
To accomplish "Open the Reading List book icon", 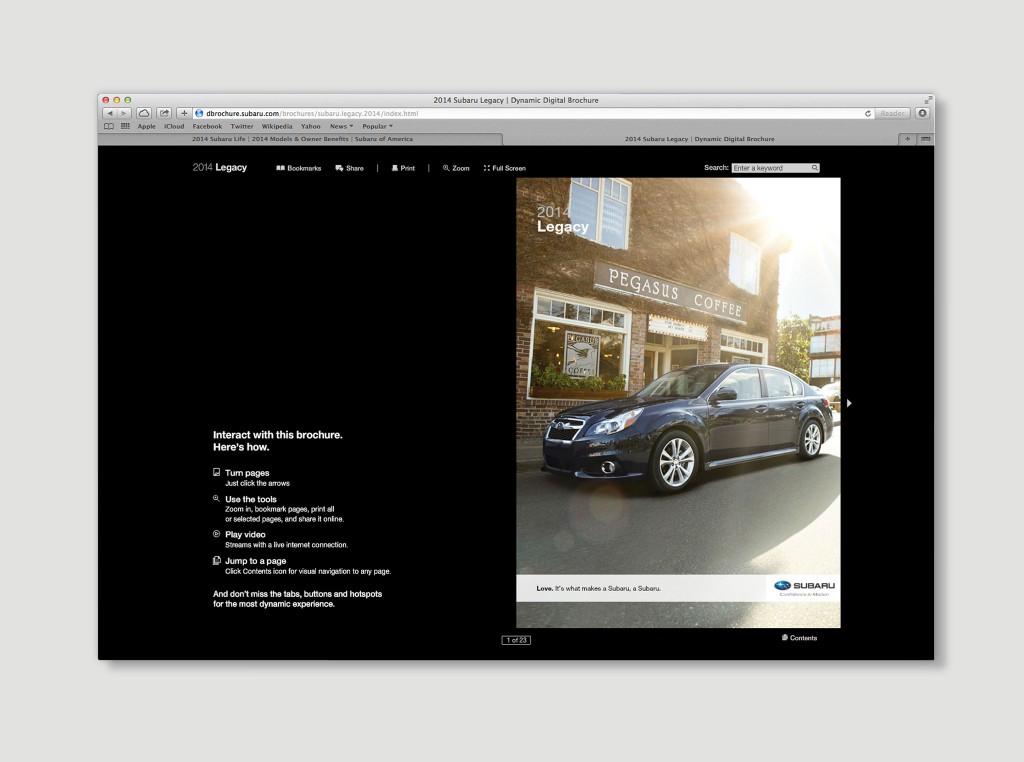I will coord(109,127).
